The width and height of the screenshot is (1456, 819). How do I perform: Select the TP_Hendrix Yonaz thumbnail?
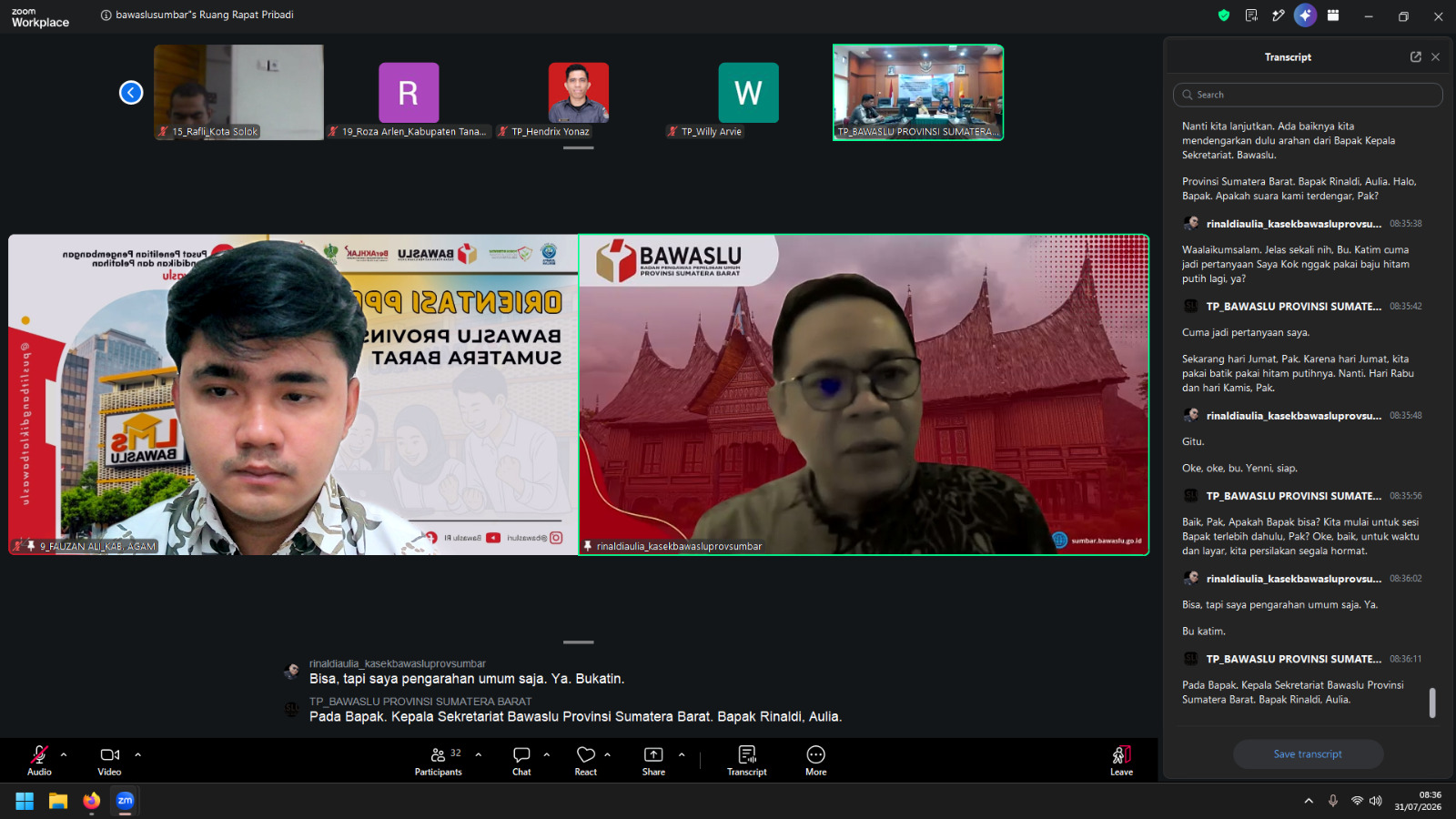[579, 92]
